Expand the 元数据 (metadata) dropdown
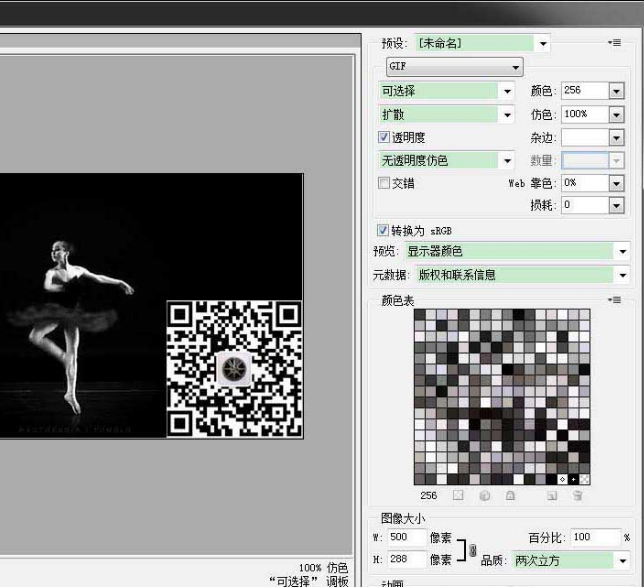Image resolution: width=644 pixels, height=587 pixels. click(623, 274)
